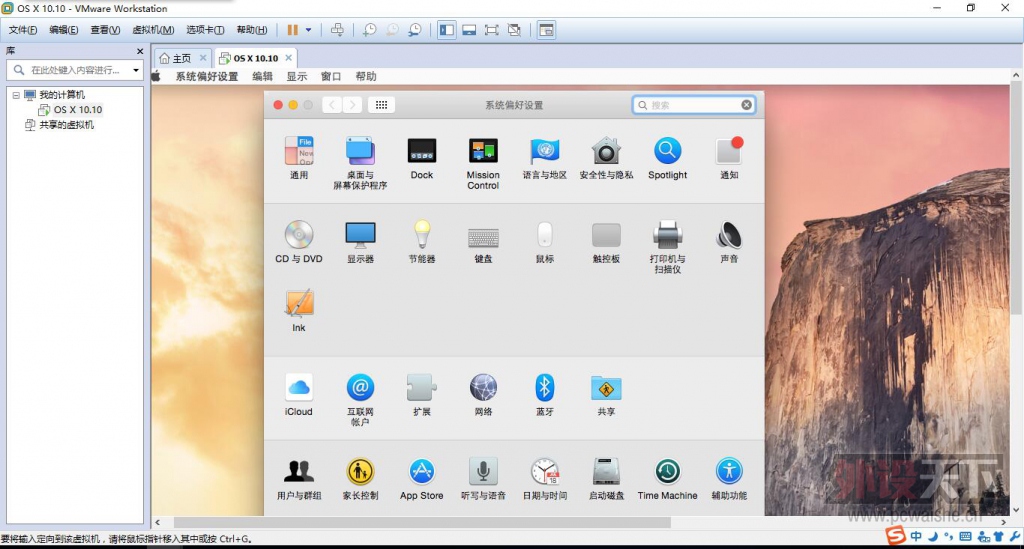
Task: Enter full screen mode from toolbar
Action: coord(492,30)
